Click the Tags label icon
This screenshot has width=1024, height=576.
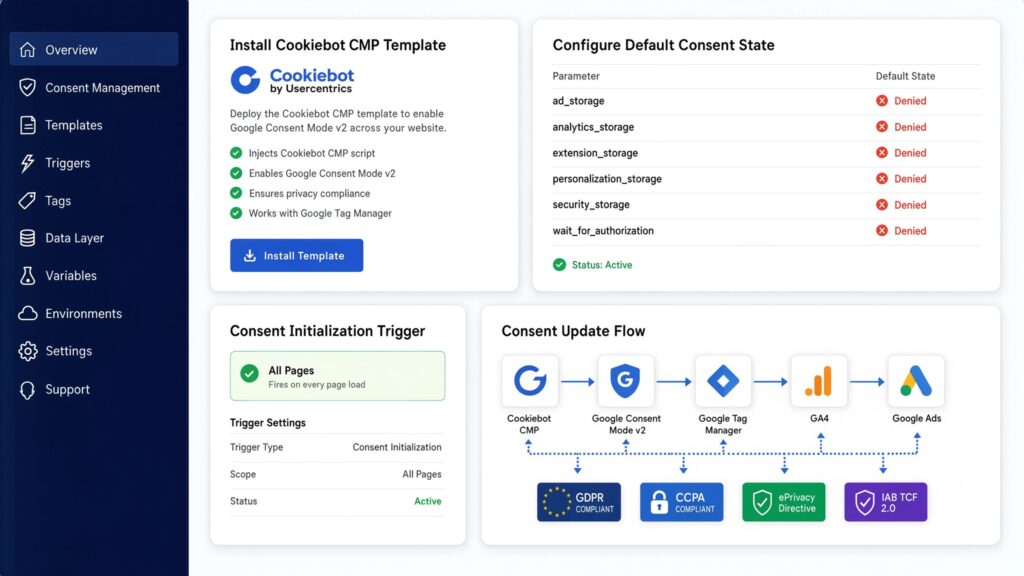pos(27,200)
